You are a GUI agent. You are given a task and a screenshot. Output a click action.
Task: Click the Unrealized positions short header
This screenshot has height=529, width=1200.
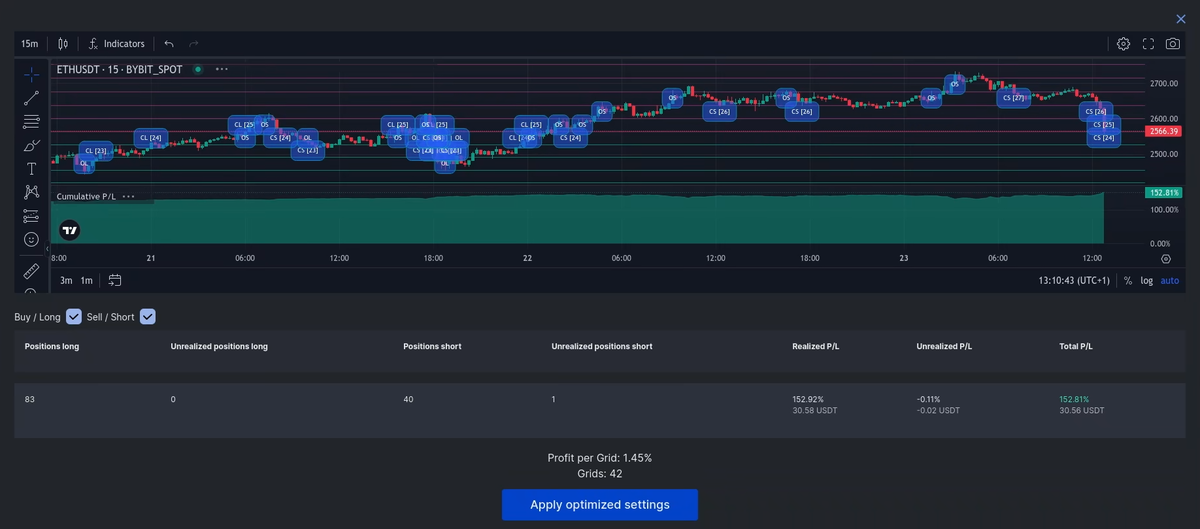pos(602,347)
